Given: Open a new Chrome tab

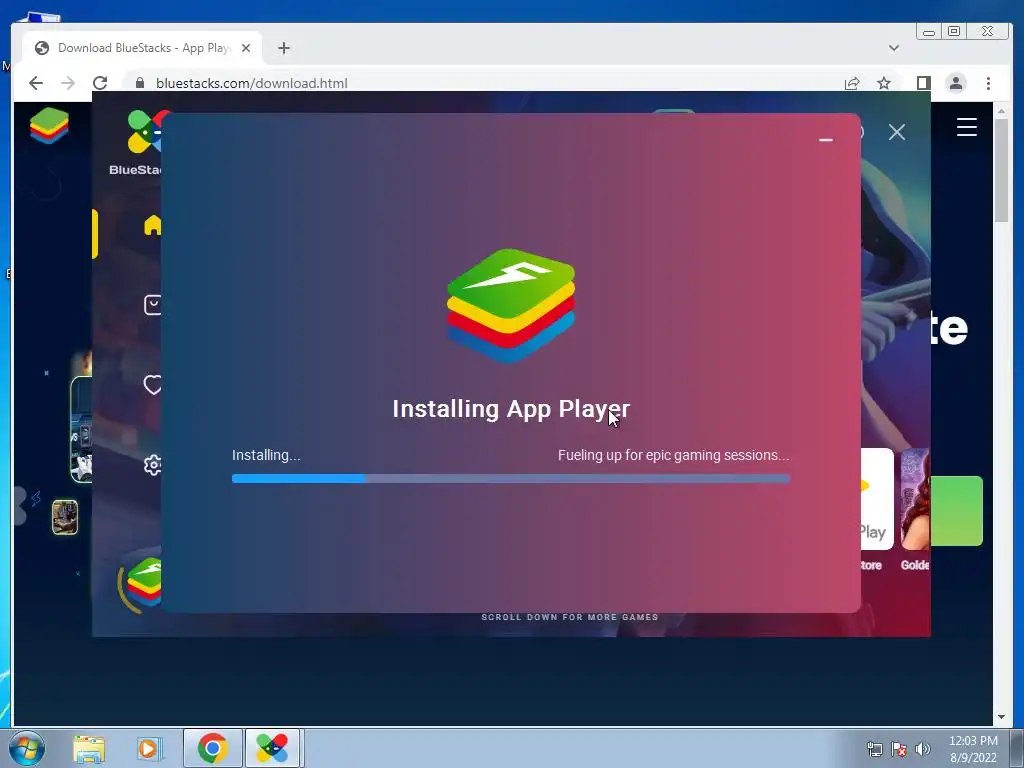Looking at the screenshot, I should [283, 48].
